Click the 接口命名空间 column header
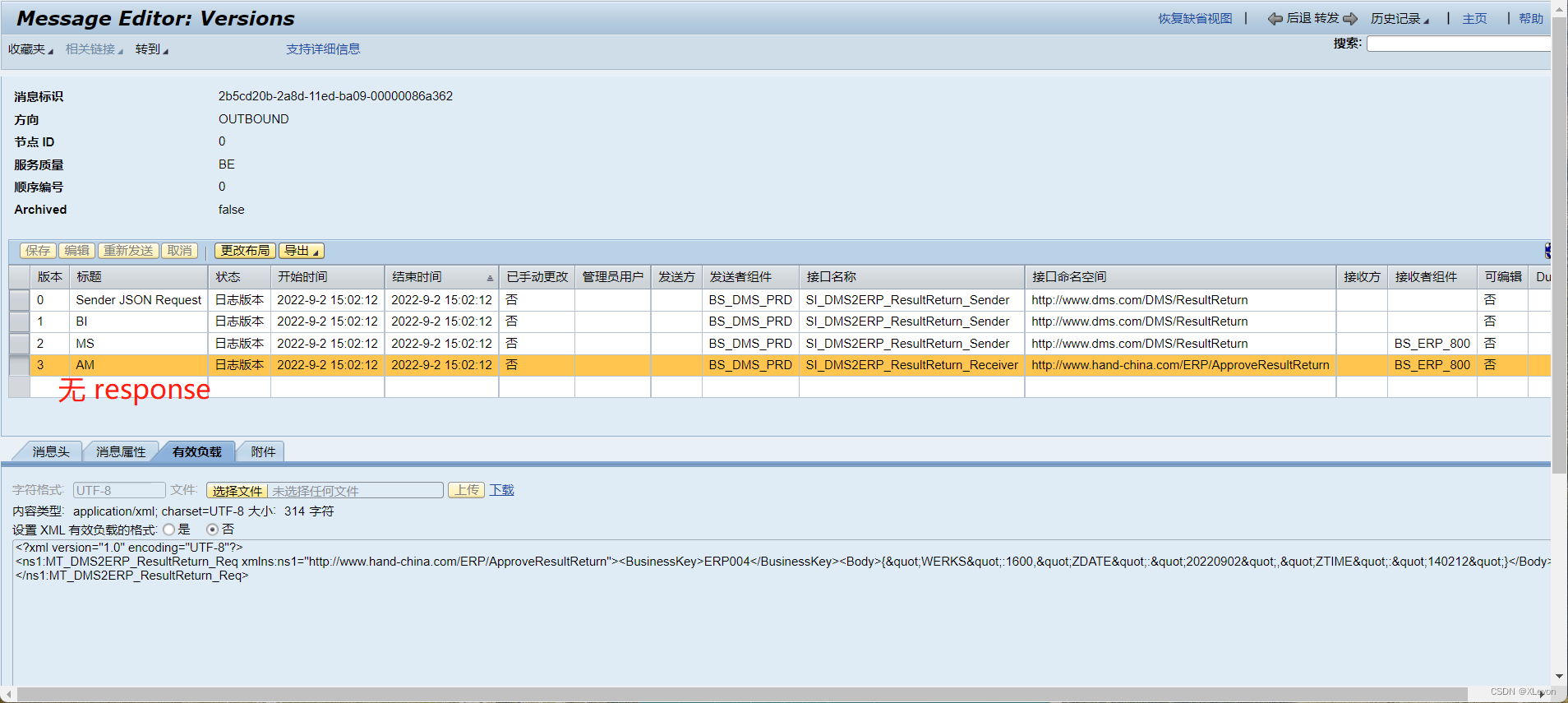The height and width of the screenshot is (703, 1568). coord(1180,277)
